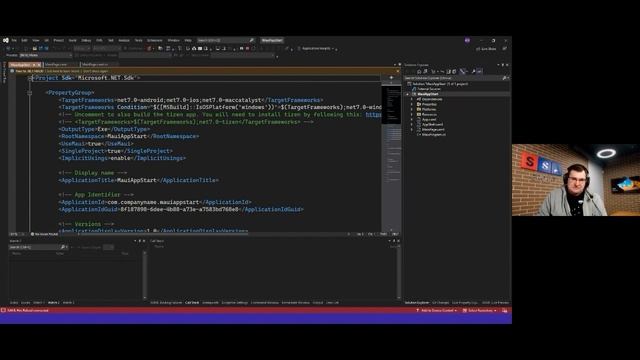Image resolution: width=640 pixels, height=360 pixels.
Task: Collapse the Project element outlining marker
Action: click(30, 78)
